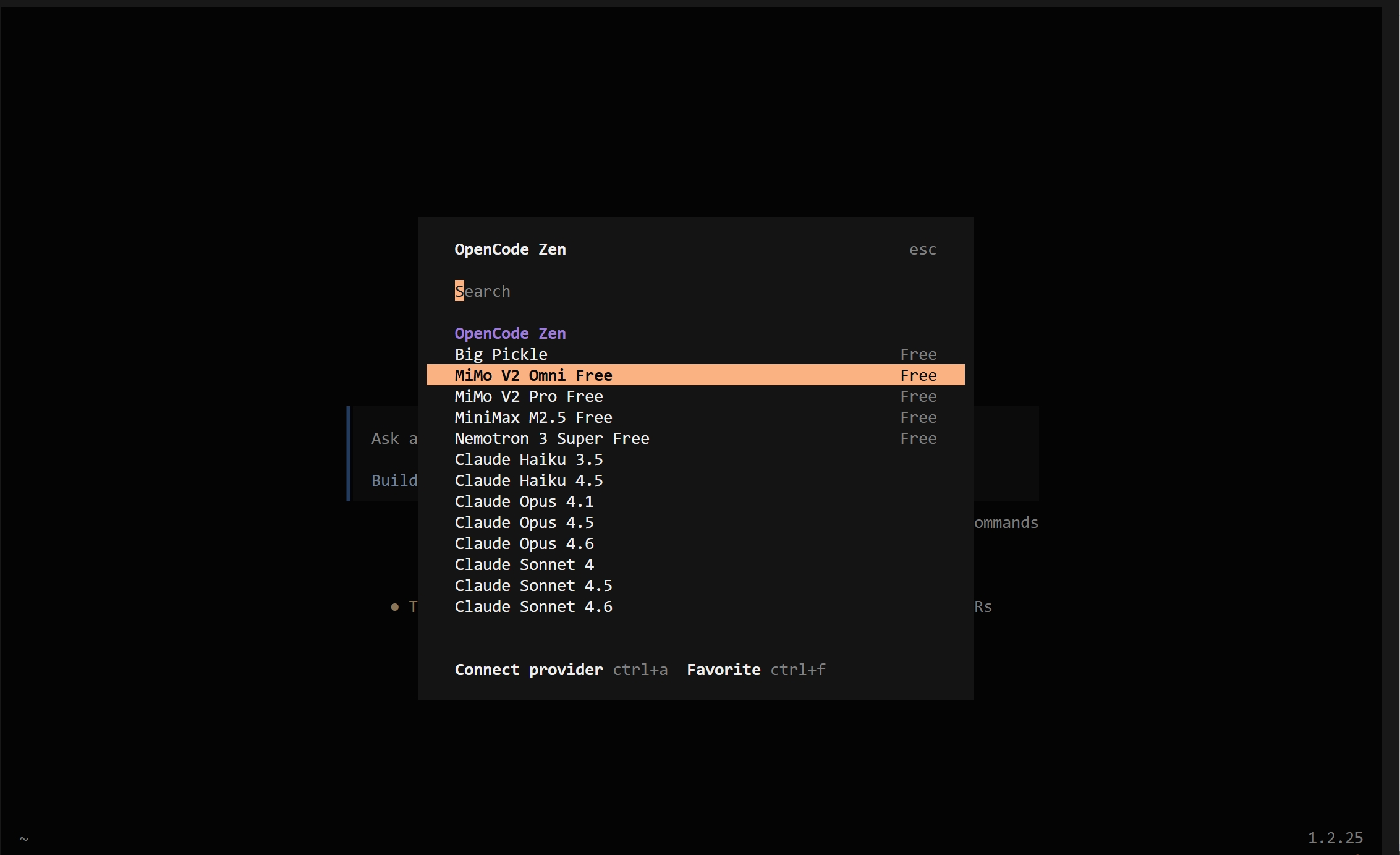The height and width of the screenshot is (855, 1400).
Task: Select Claude Haiku 4.5 from list
Action: point(695,480)
